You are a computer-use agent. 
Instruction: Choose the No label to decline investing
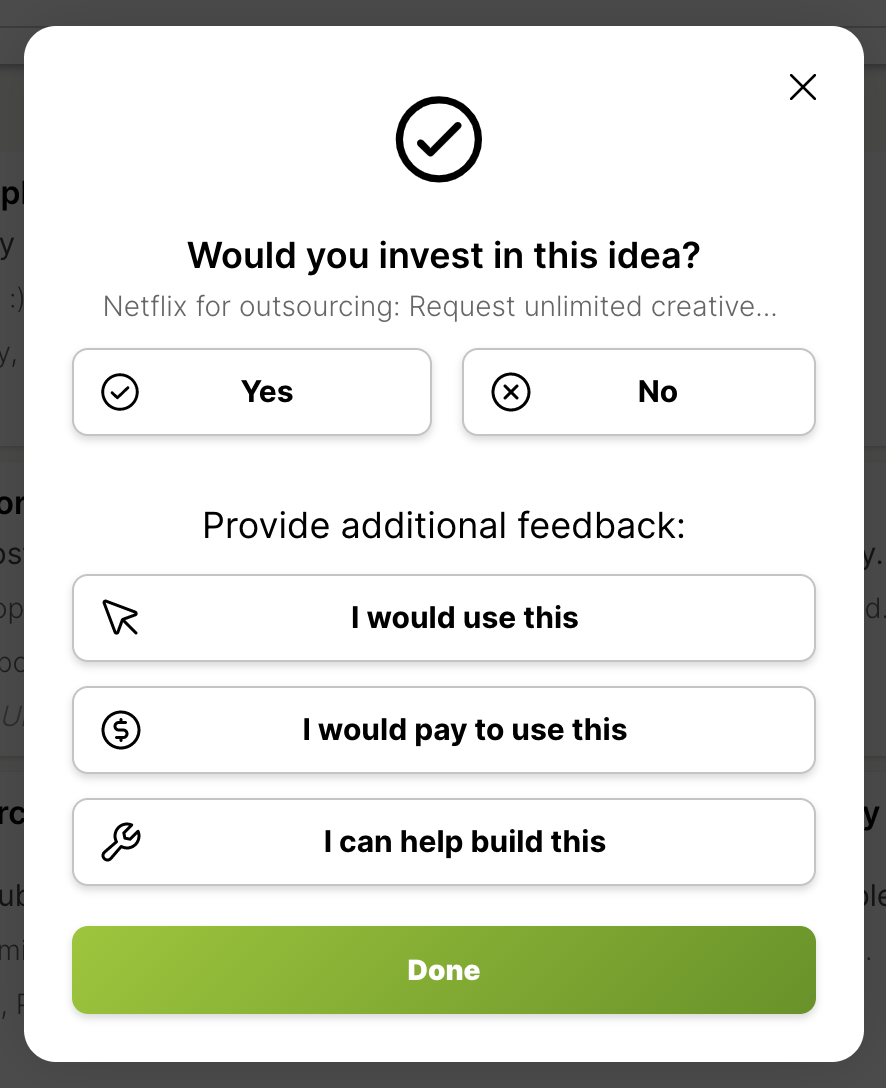click(658, 392)
